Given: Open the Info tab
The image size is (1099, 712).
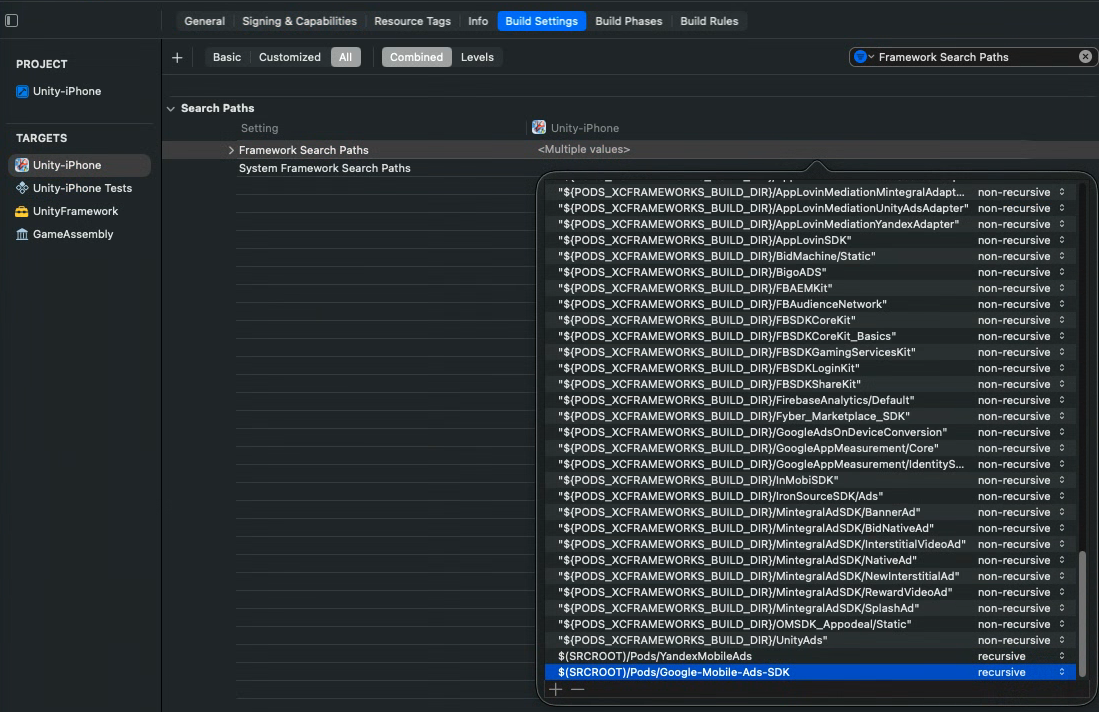Looking at the screenshot, I should 478,21.
